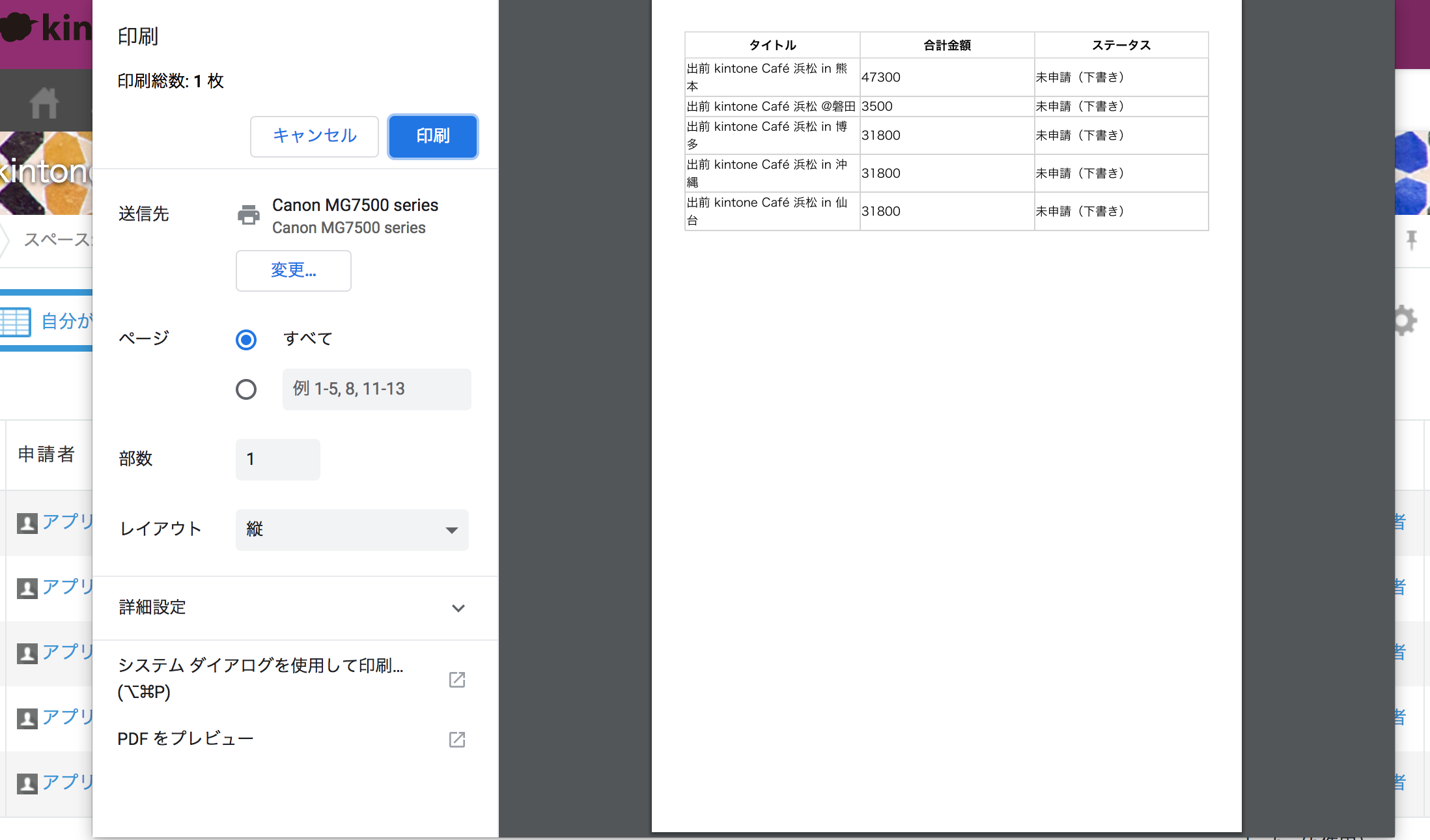Viewport: 1430px width, 840px height.
Task: Select the custom page range radio button
Action: click(x=246, y=389)
